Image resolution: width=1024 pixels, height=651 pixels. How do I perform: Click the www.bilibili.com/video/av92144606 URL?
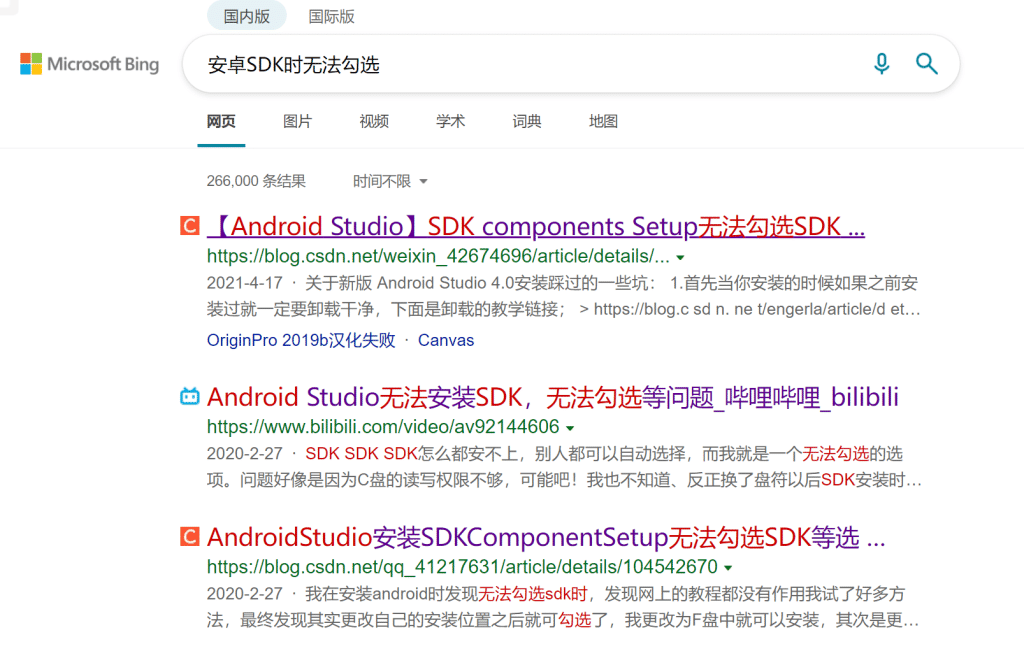[383, 427]
